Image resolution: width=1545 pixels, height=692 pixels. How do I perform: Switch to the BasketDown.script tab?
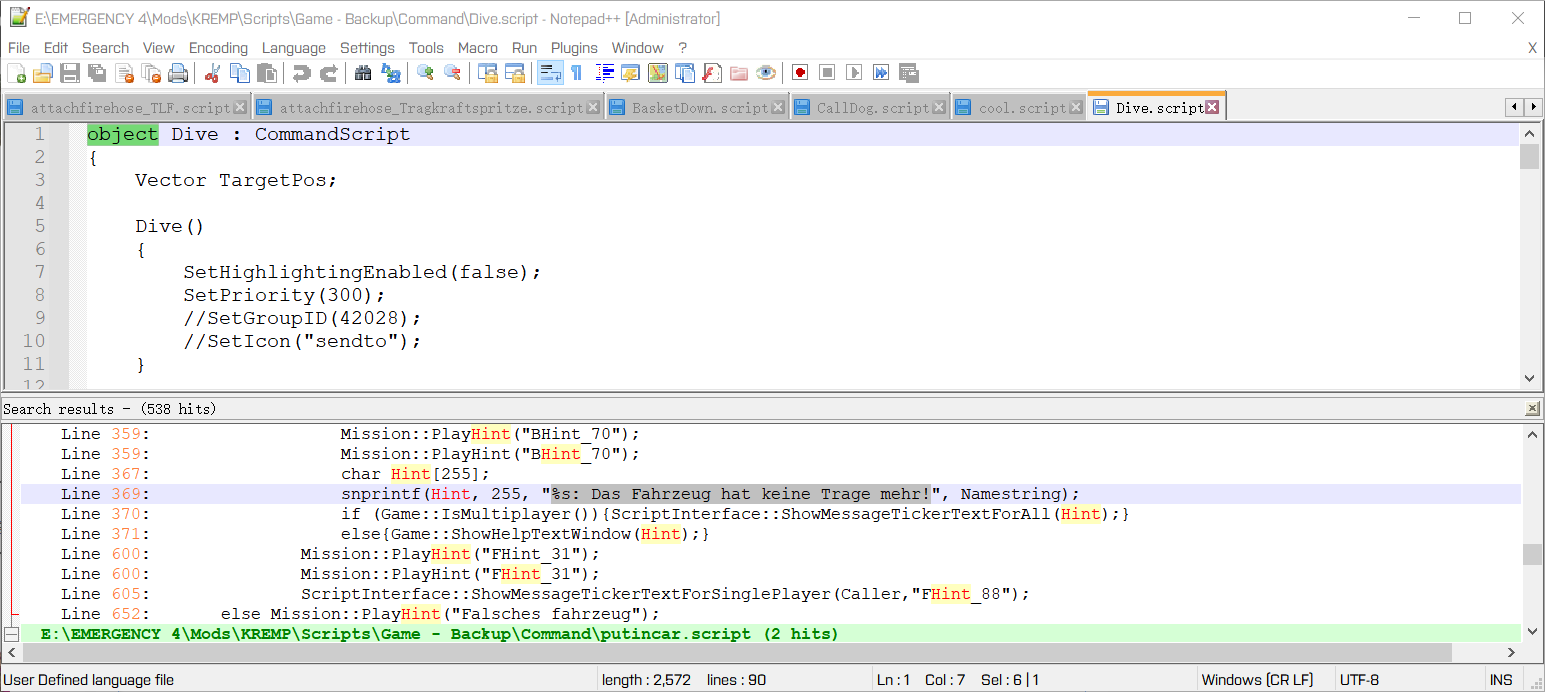tap(699, 108)
